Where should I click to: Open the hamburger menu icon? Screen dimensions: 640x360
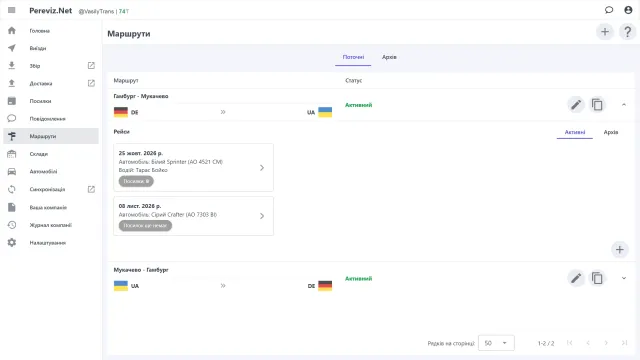(x=11, y=10)
